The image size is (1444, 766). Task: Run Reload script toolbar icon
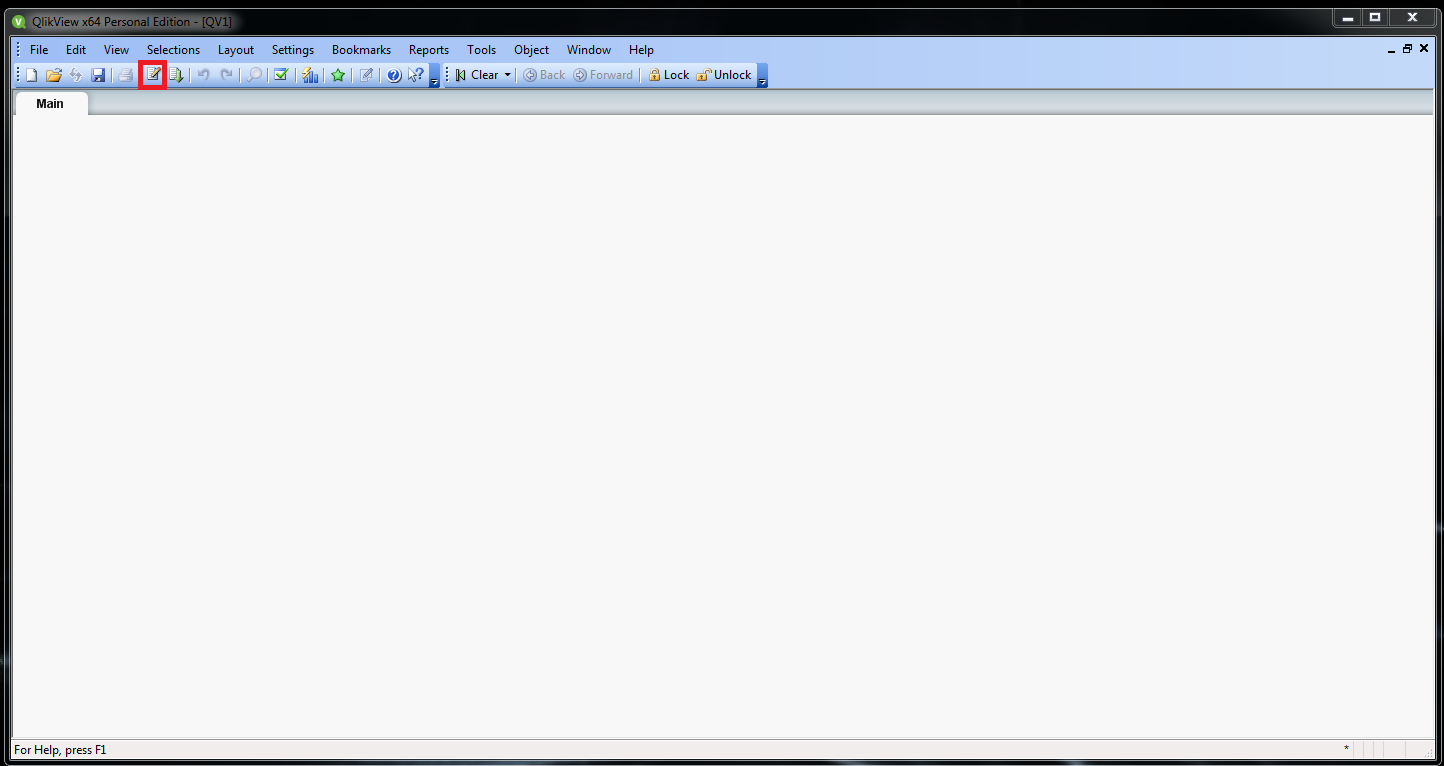click(176, 75)
